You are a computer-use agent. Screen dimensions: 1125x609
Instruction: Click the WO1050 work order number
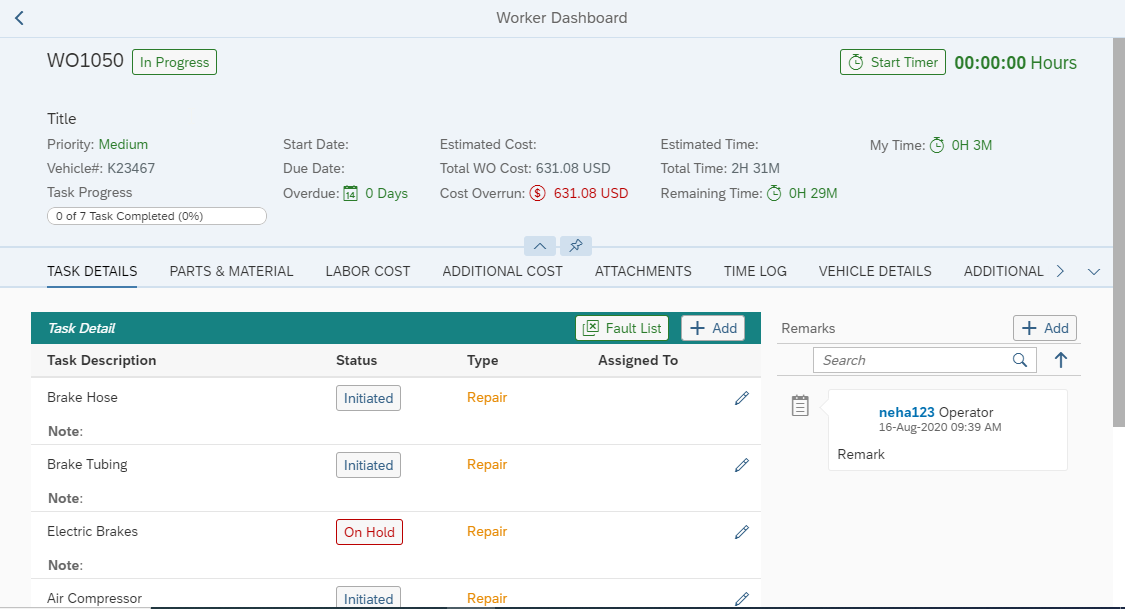pos(85,60)
